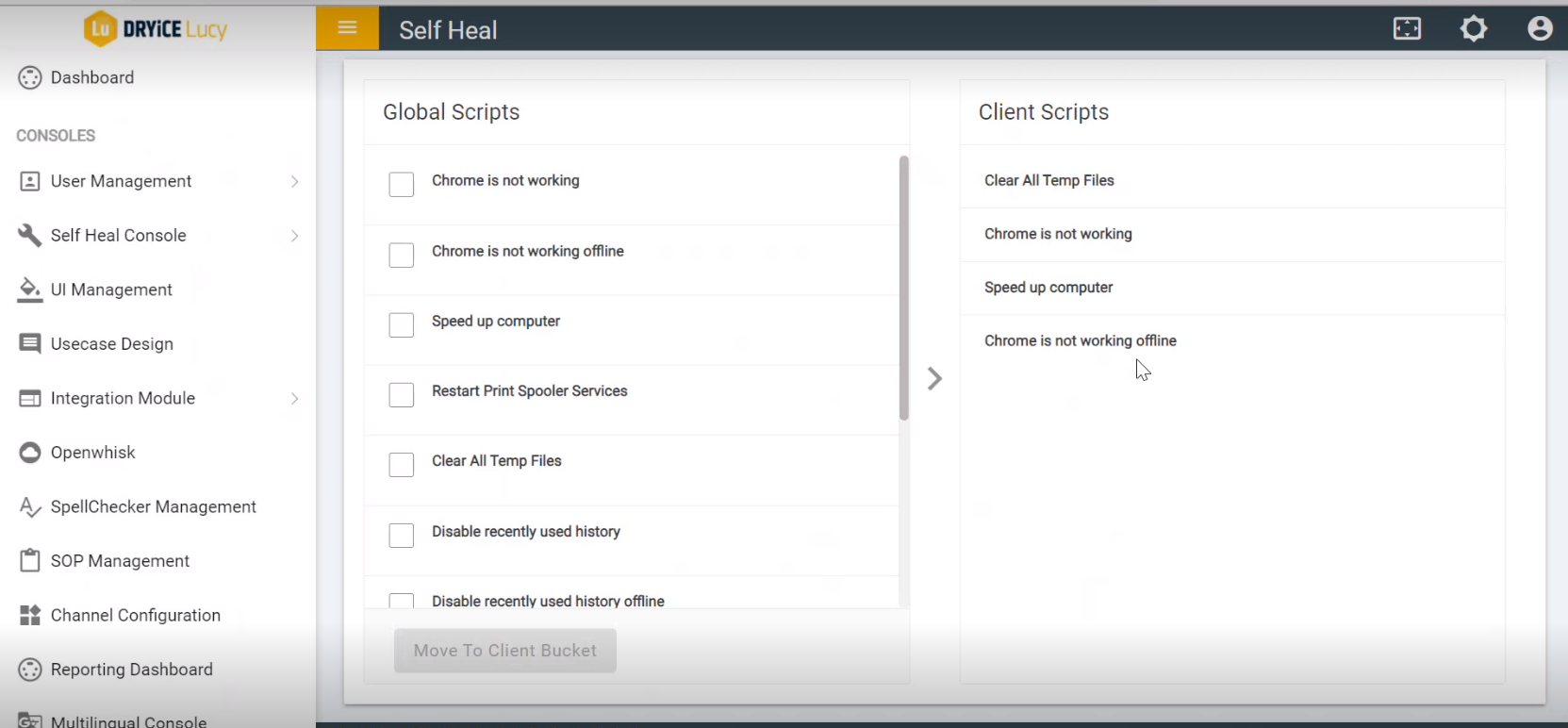
Task: Open the user account profile icon
Action: 1540,28
